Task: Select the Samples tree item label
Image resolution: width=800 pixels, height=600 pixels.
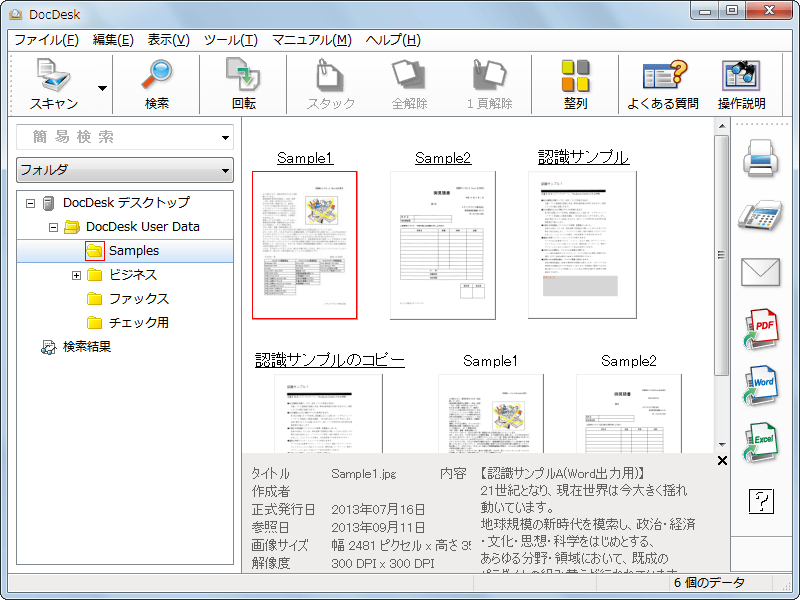Action: (x=134, y=251)
